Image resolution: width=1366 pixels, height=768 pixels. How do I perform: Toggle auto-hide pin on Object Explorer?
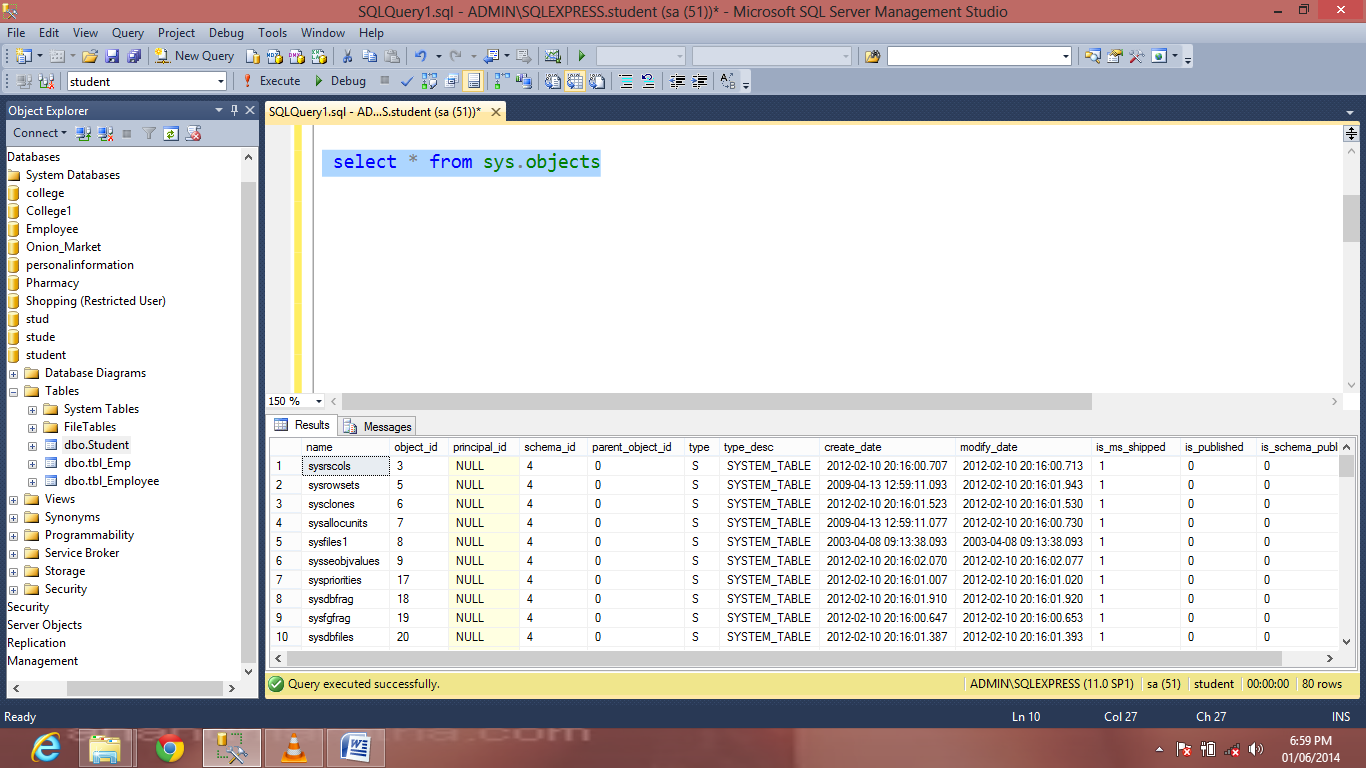click(235, 110)
